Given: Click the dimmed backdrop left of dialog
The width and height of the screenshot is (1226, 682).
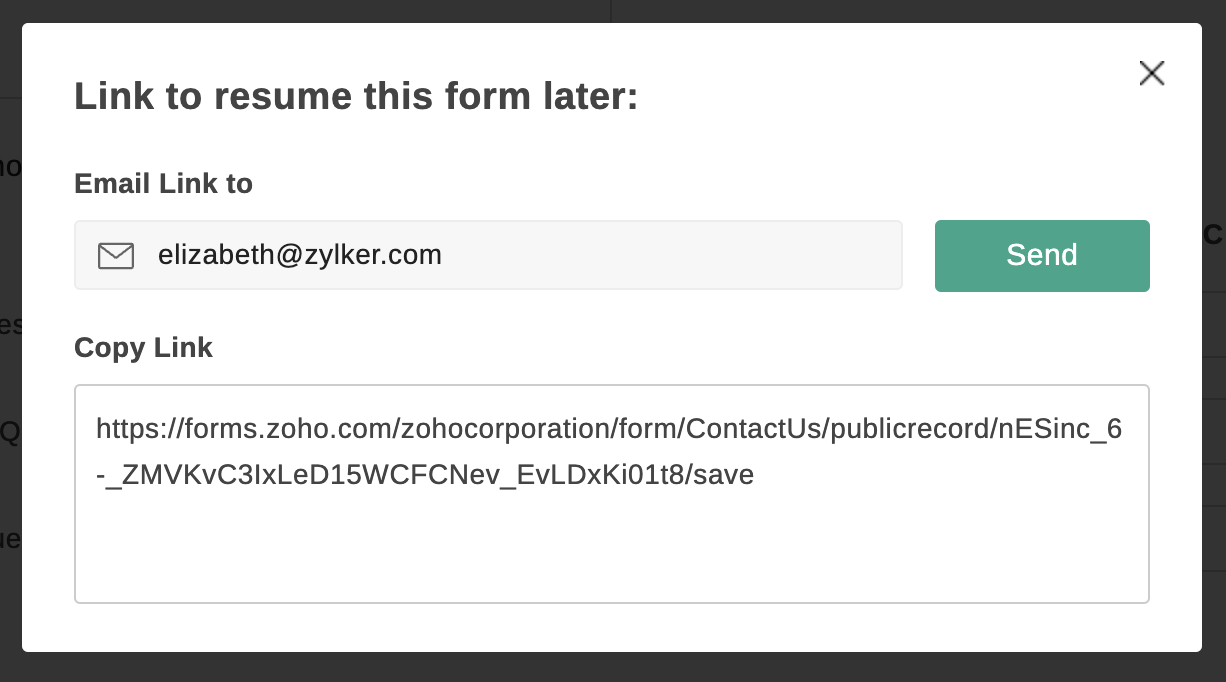Looking at the screenshot, I should (10, 400).
